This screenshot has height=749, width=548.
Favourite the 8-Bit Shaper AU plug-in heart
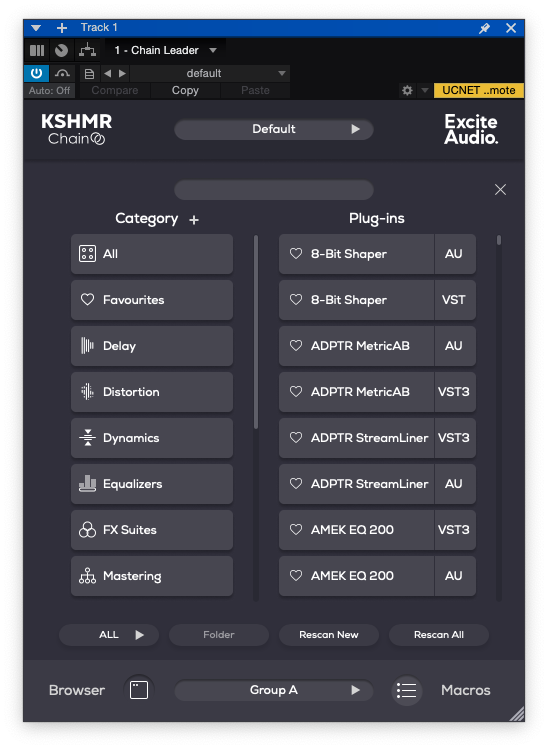(x=296, y=254)
